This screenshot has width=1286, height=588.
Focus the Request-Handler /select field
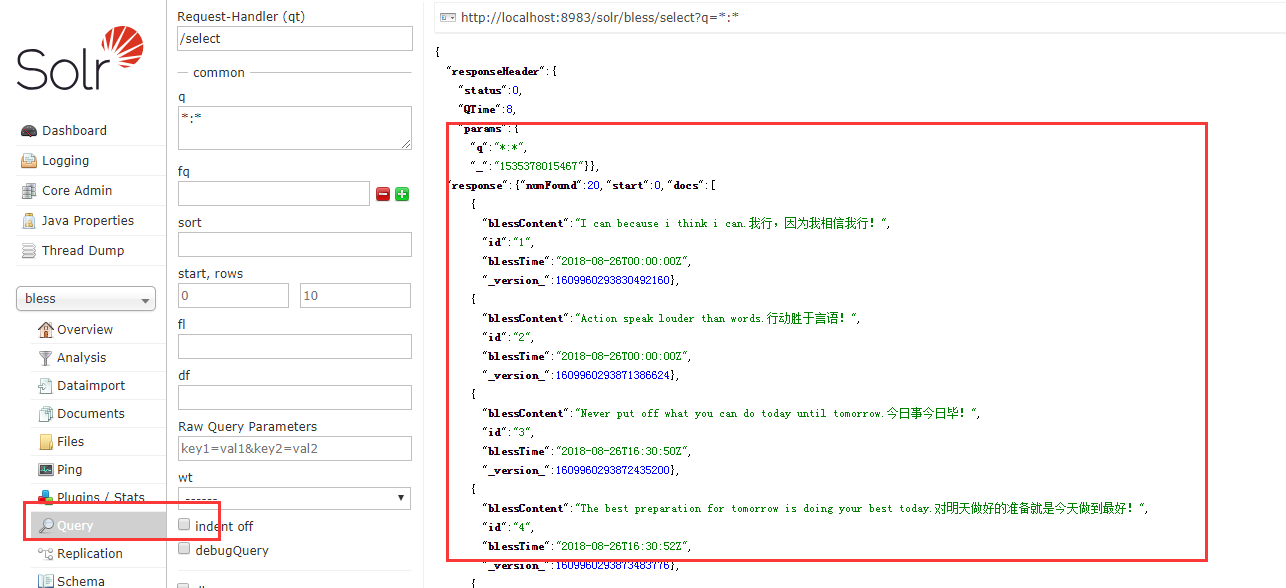295,38
